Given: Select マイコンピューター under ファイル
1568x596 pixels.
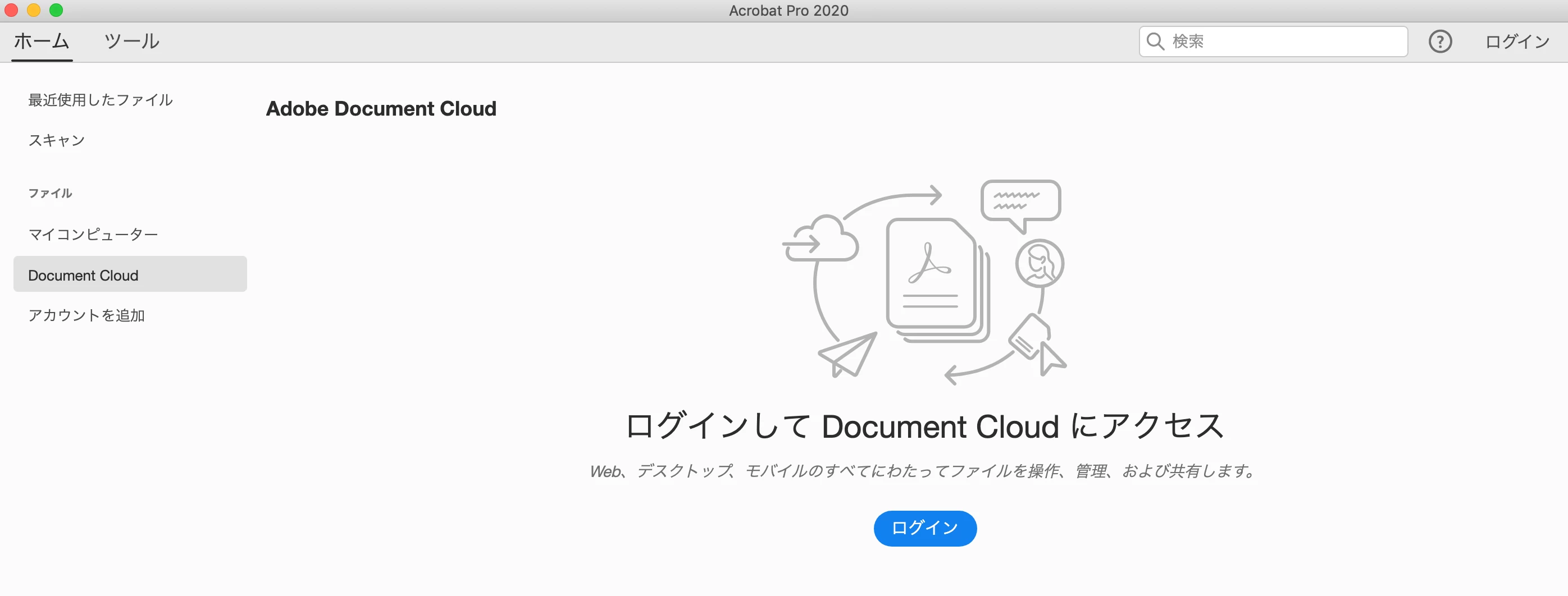Looking at the screenshot, I should click(93, 234).
